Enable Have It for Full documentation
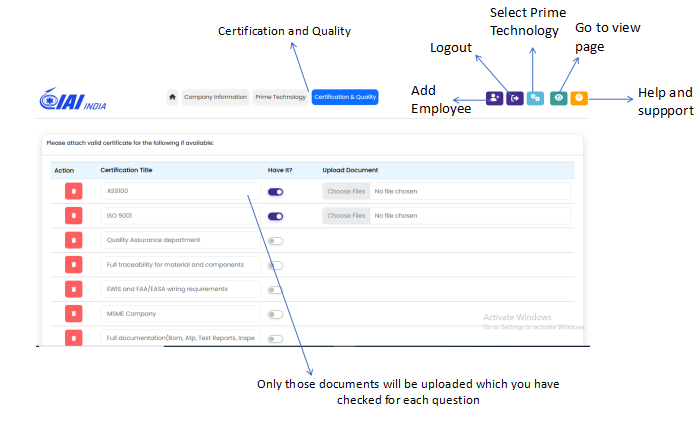 275,339
